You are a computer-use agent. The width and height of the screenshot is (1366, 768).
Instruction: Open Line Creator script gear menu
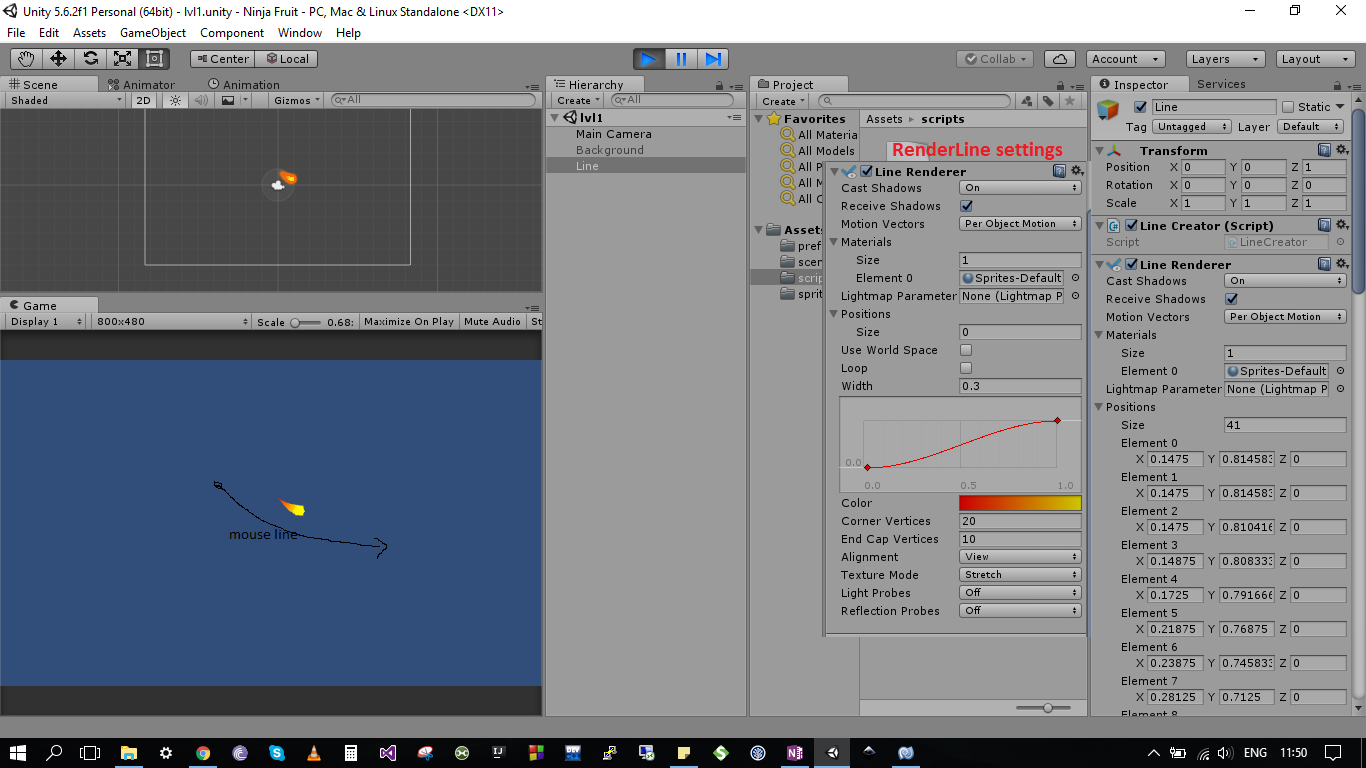pyautogui.click(x=1342, y=225)
